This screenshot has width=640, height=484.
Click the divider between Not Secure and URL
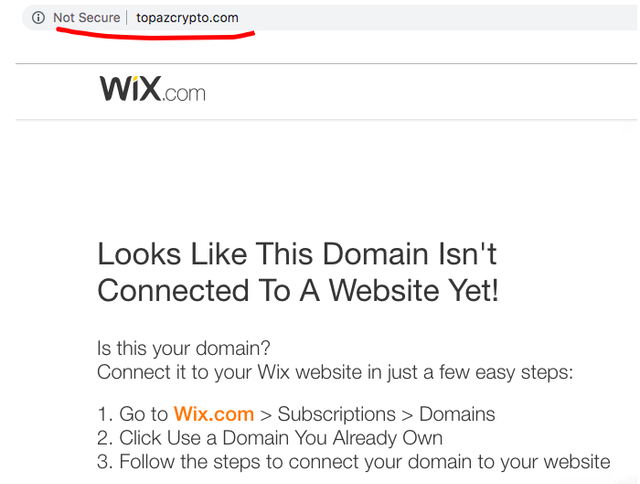point(127,18)
